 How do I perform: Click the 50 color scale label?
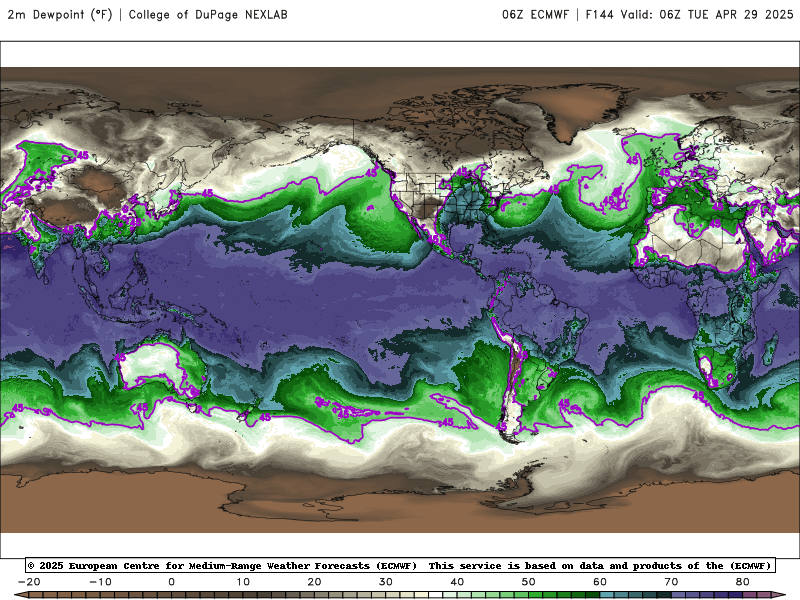529,582
